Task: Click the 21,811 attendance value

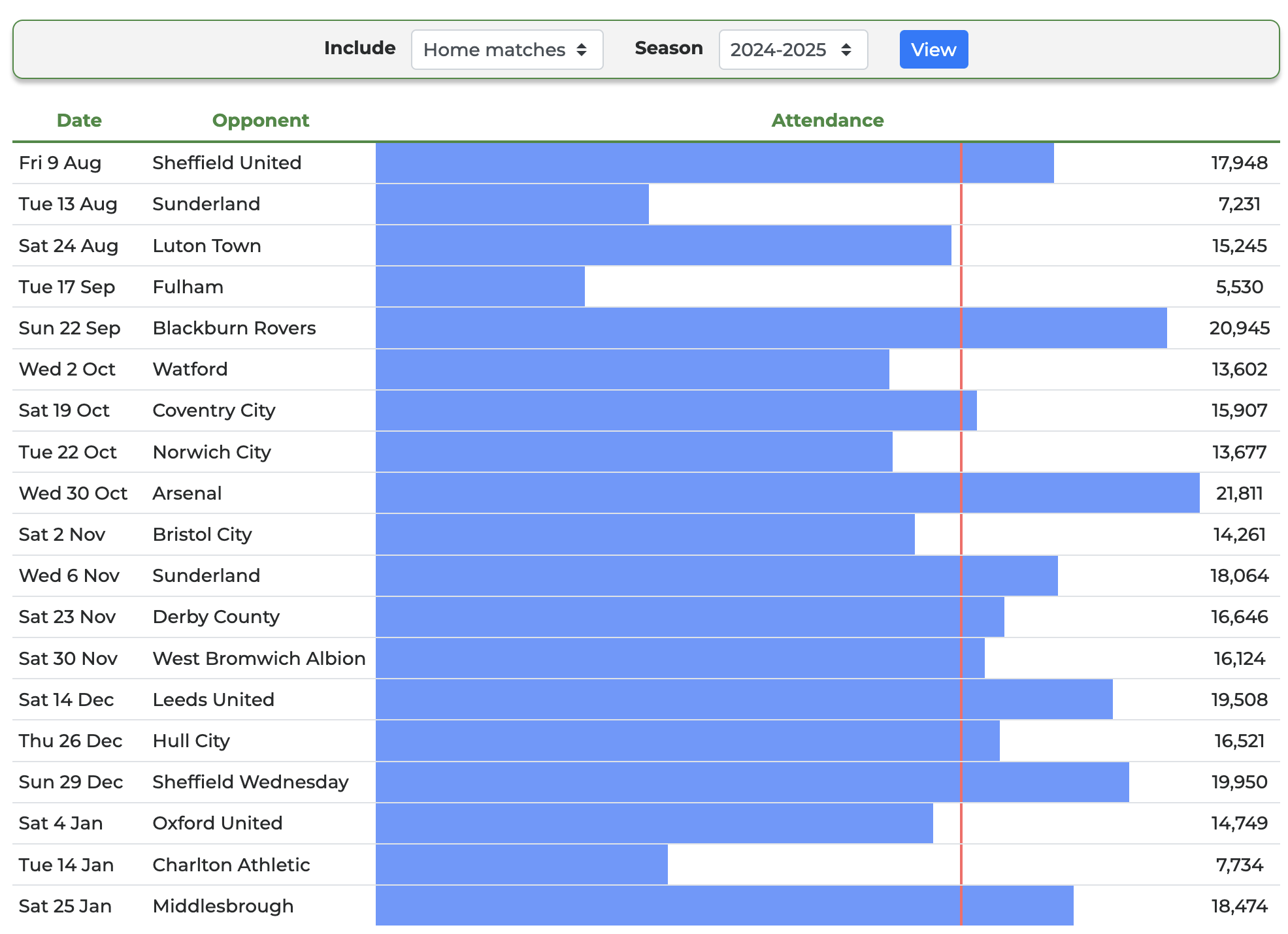Action: pyautogui.click(x=1239, y=493)
